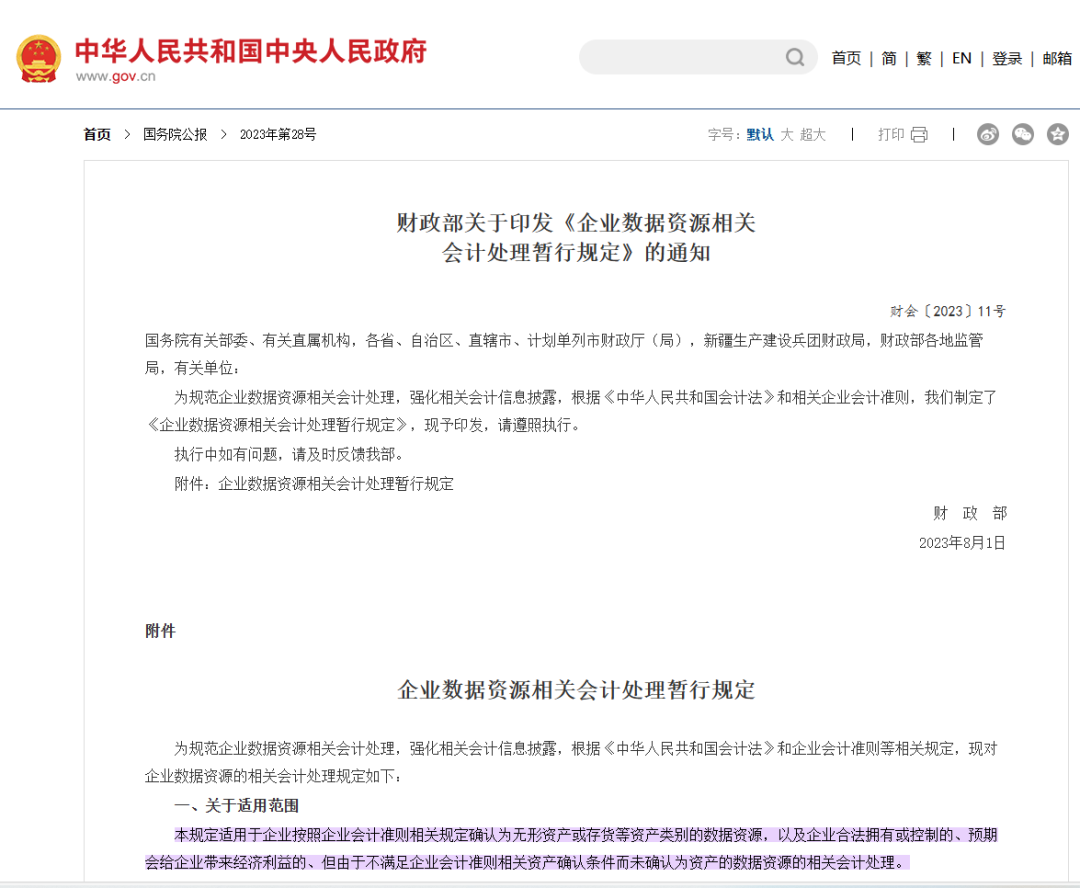Viewport: 1080px width, 888px height.
Task: Switch to simplified Chinese 简
Action: coord(889,58)
